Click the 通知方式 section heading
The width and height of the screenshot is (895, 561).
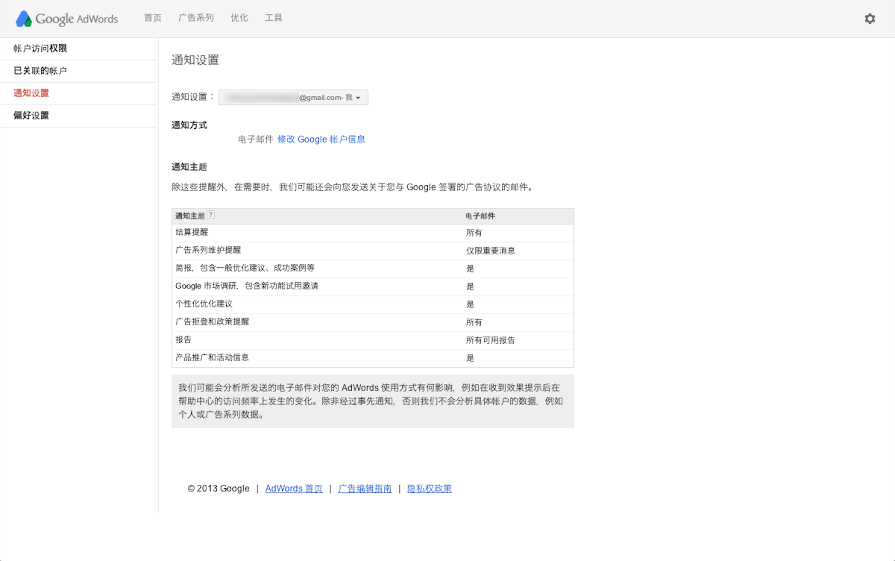(x=190, y=125)
